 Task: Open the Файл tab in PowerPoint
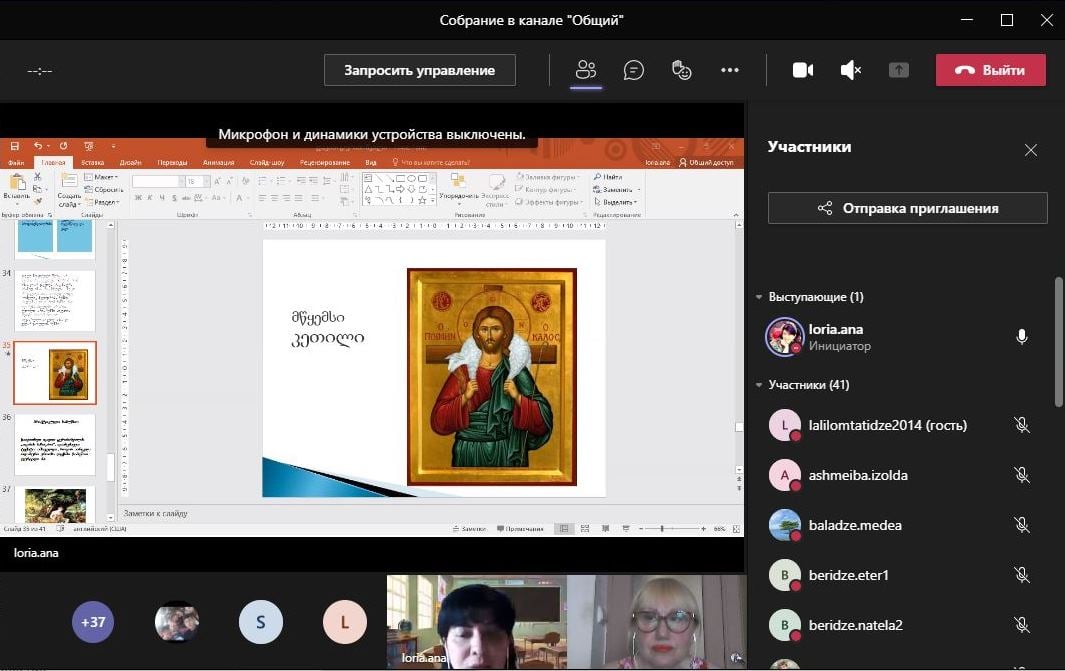tap(16, 162)
